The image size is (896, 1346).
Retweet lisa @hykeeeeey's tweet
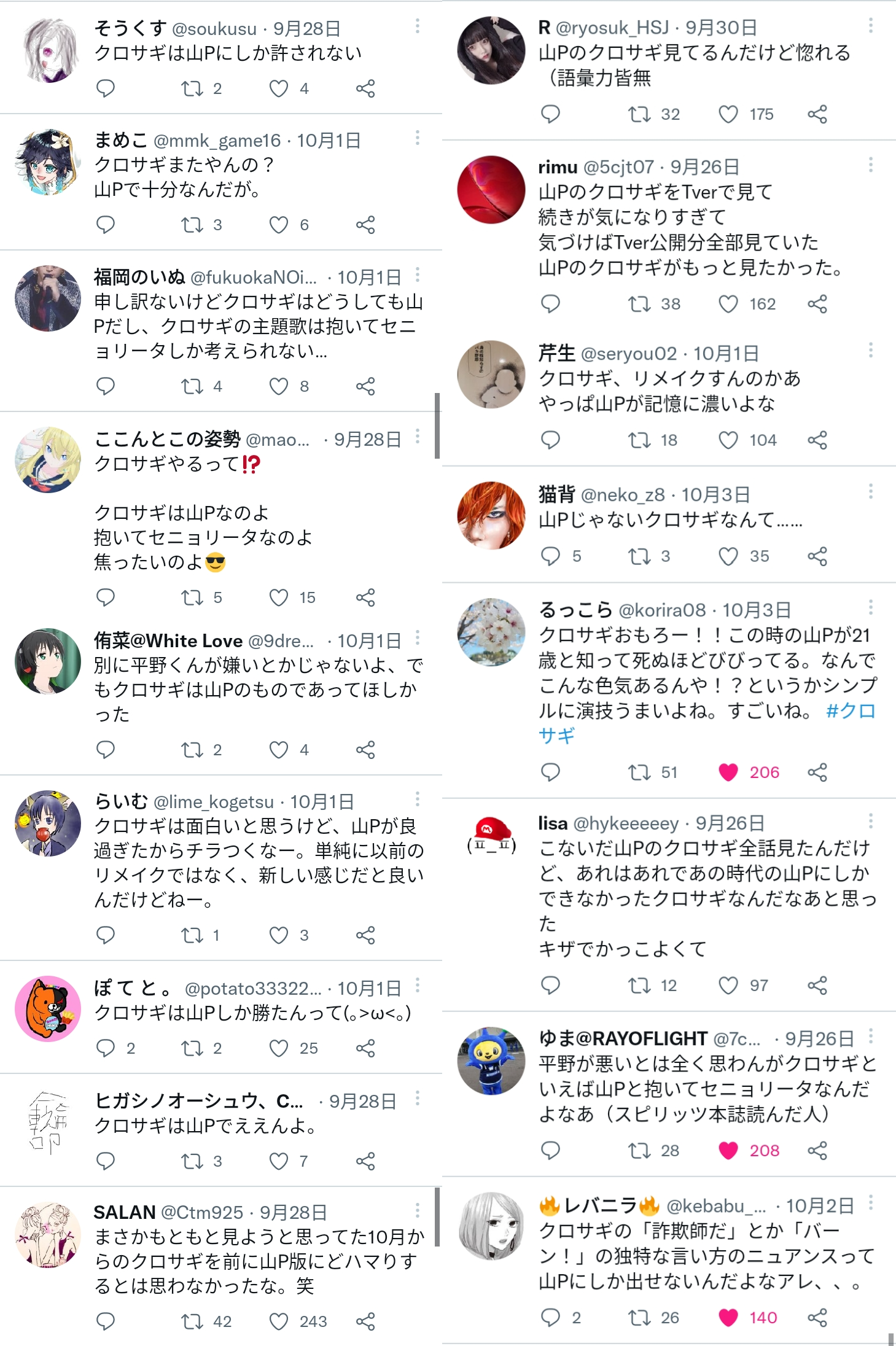tap(639, 986)
